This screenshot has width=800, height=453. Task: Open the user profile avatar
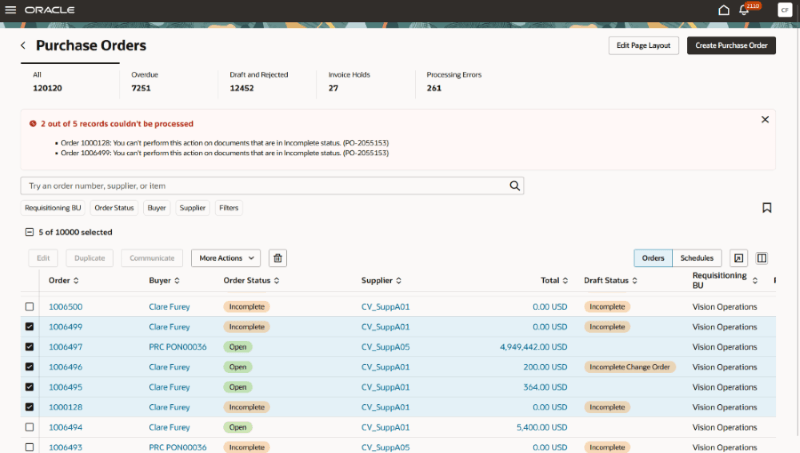tap(784, 10)
